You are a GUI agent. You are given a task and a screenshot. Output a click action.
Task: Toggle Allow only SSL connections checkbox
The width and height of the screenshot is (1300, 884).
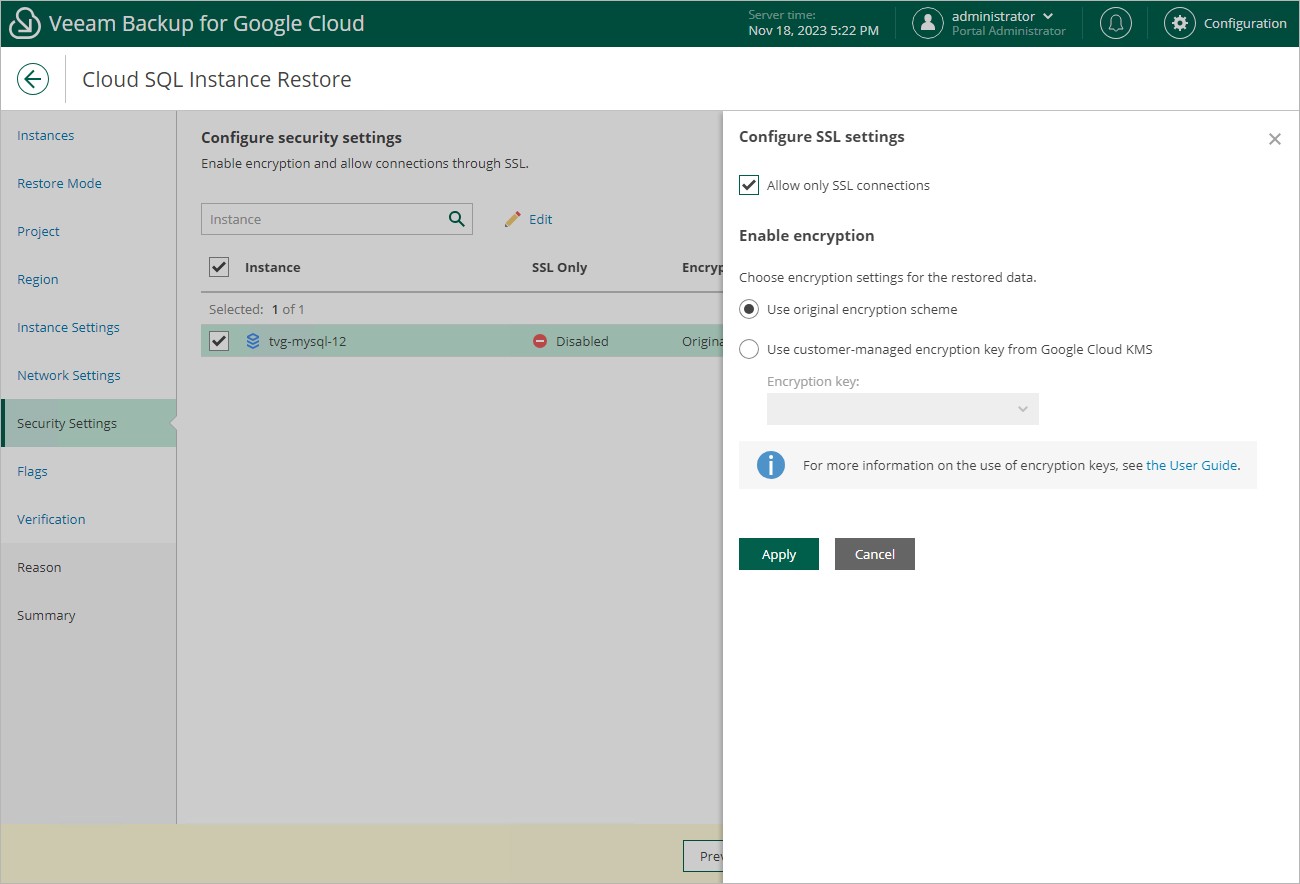click(x=749, y=185)
